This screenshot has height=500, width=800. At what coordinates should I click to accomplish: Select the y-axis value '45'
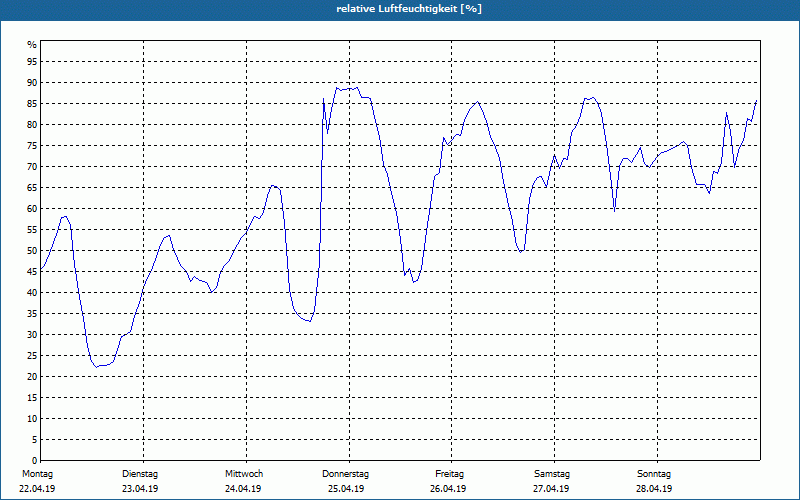(x=32, y=271)
